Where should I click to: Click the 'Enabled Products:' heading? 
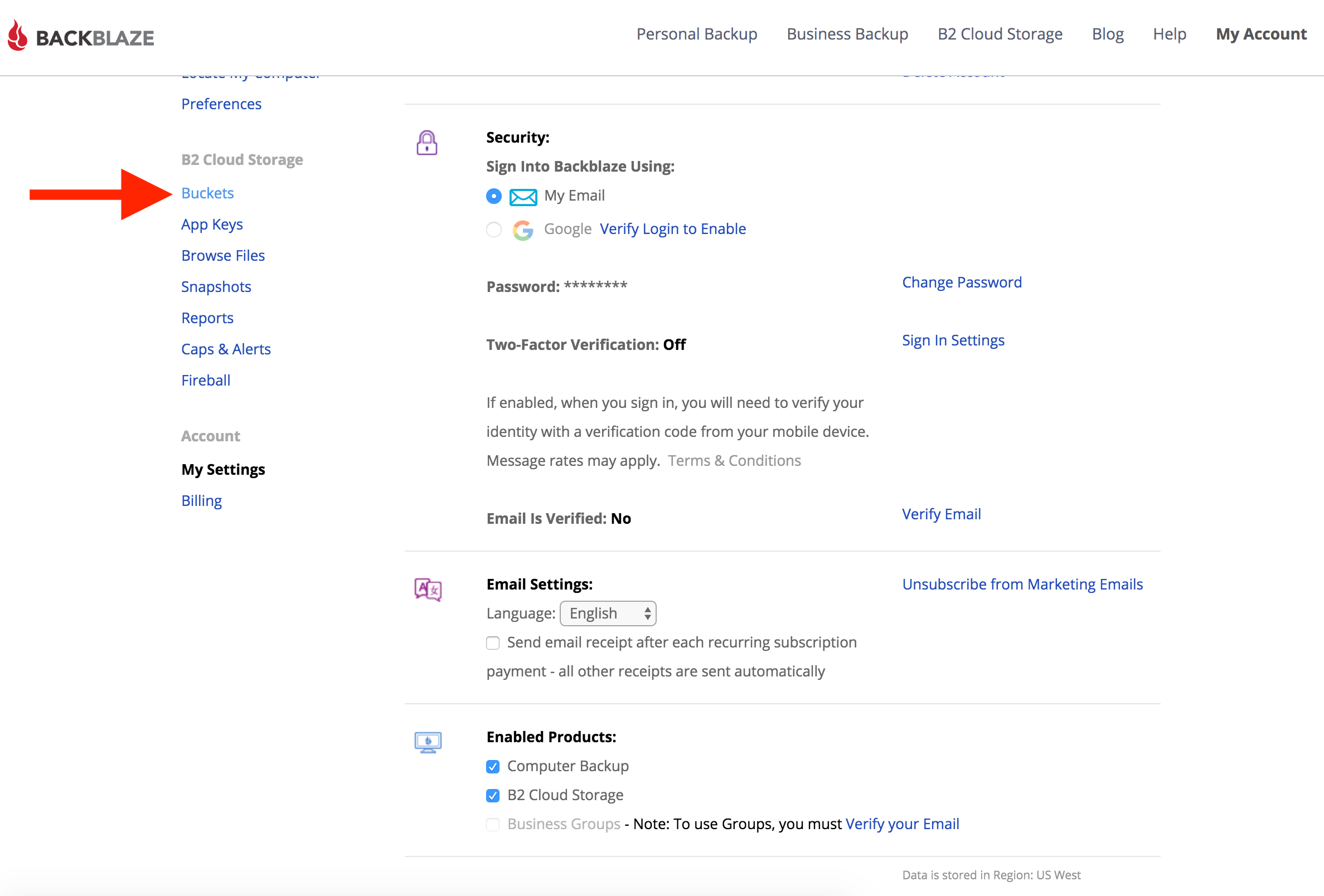click(x=551, y=737)
